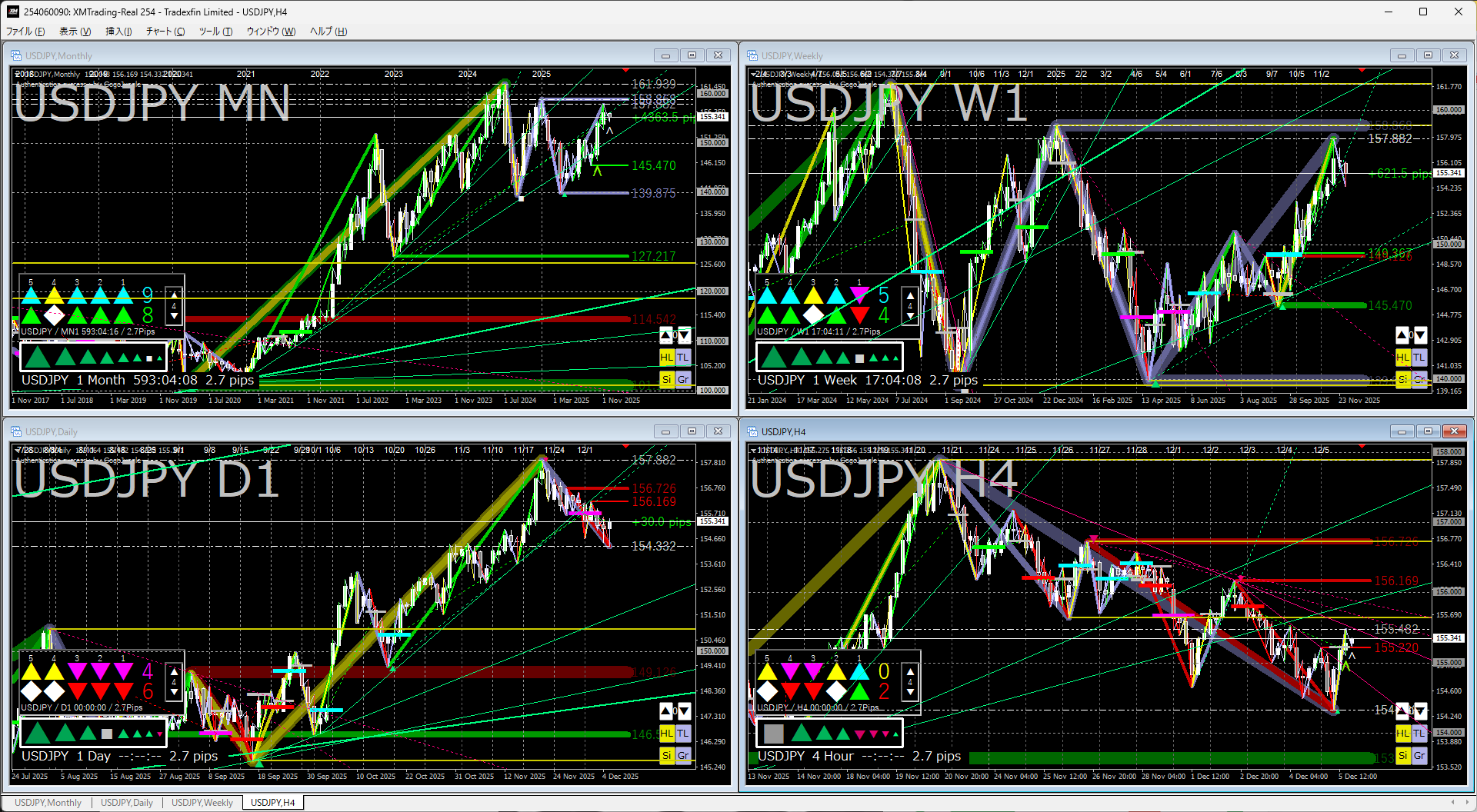
Task: Decrease the Daily panel's stepper value with down arrow
Action: point(174,692)
